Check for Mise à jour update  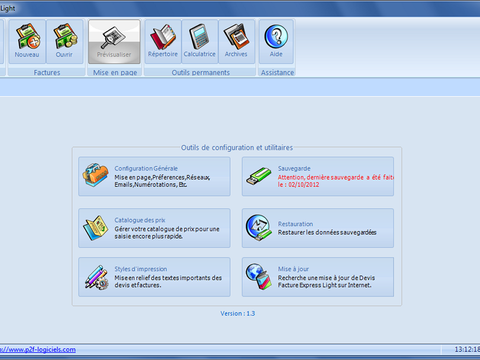(318, 277)
